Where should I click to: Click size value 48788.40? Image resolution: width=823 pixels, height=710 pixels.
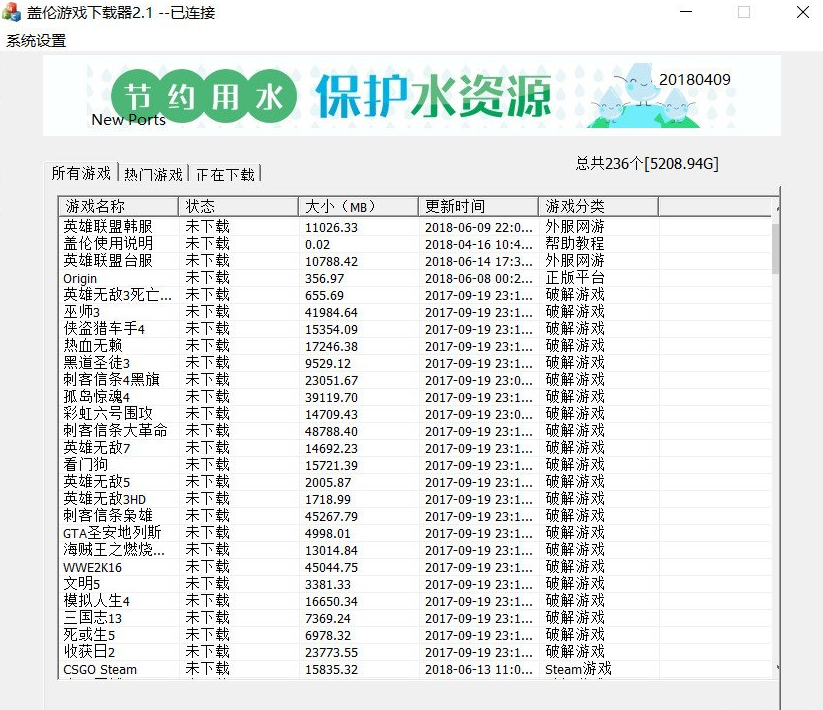[x=331, y=432]
